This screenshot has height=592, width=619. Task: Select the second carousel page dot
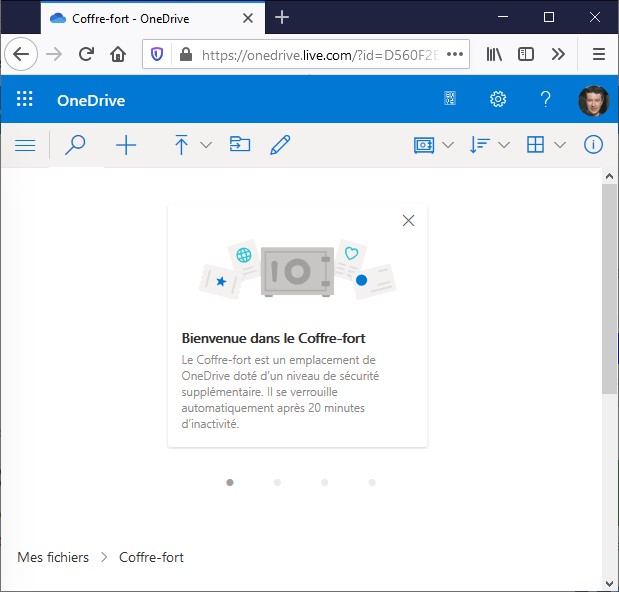point(277,482)
